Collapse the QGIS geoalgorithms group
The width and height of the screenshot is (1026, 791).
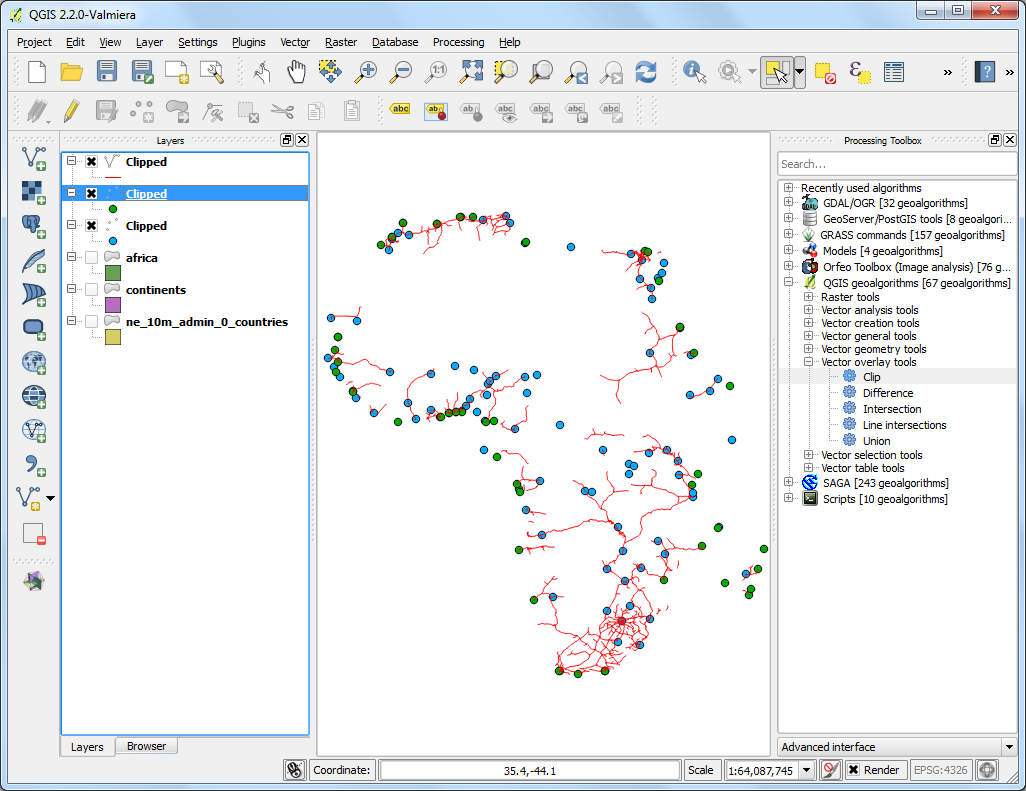[788, 283]
